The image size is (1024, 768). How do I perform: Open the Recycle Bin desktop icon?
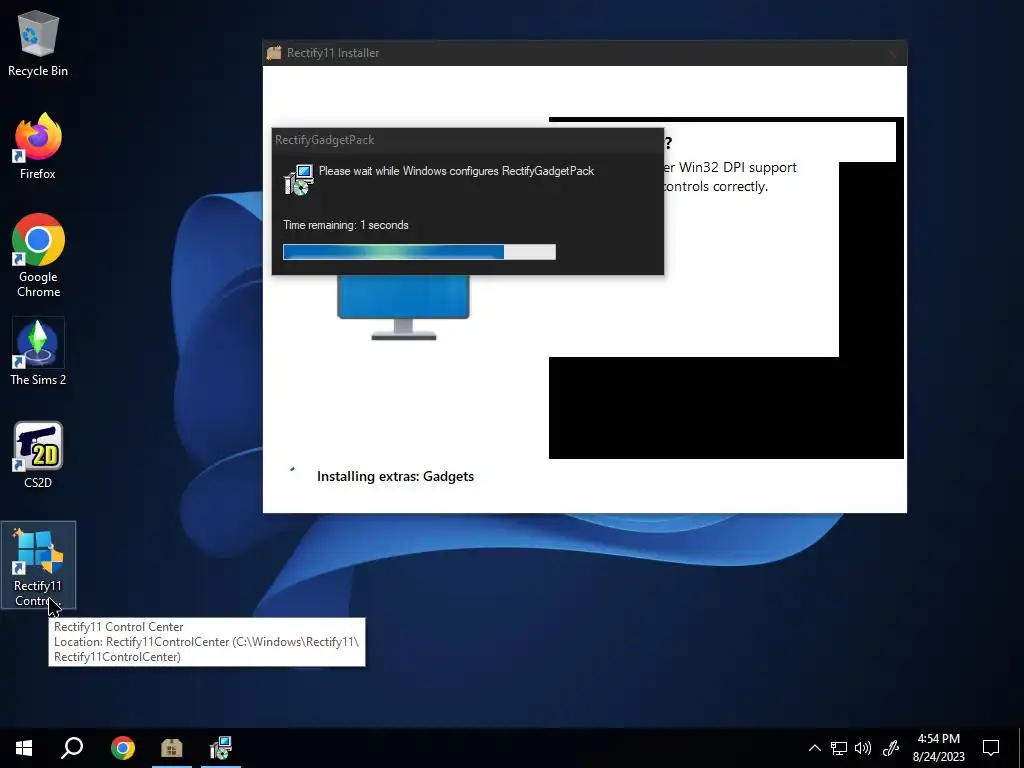tap(38, 44)
